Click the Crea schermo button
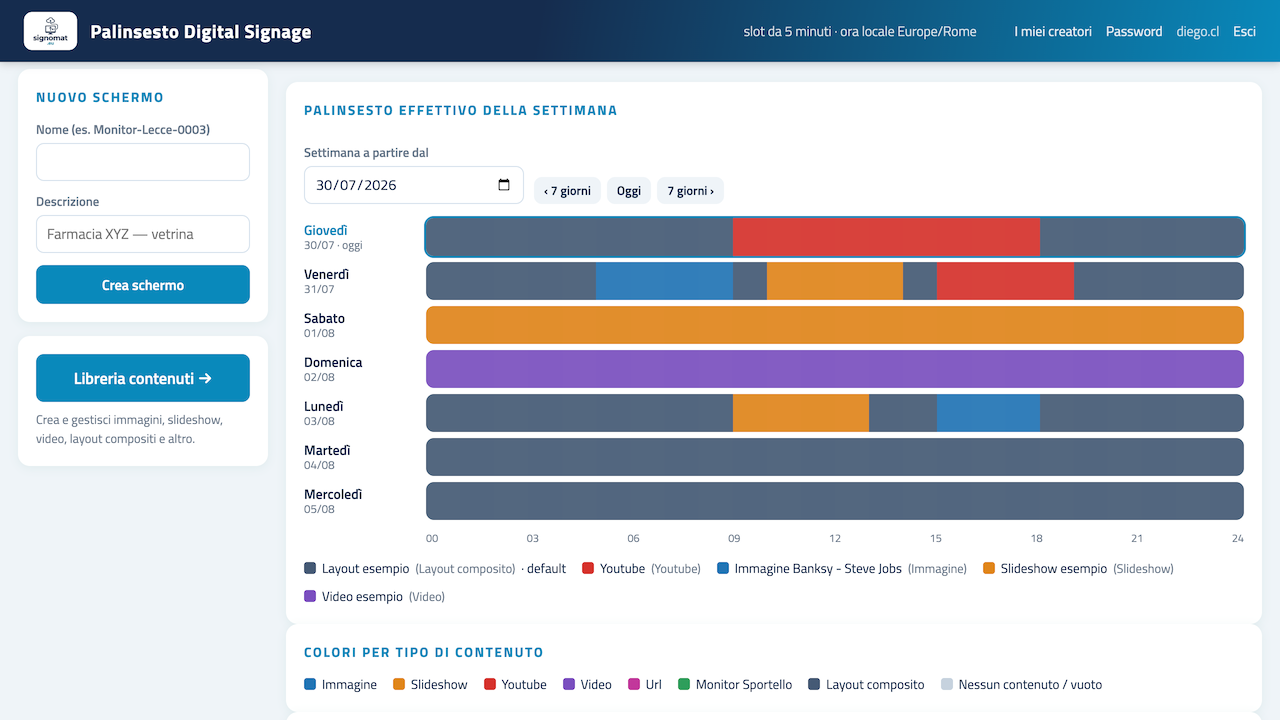The image size is (1280, 720). pyautogui.click(x=143, y=285)
